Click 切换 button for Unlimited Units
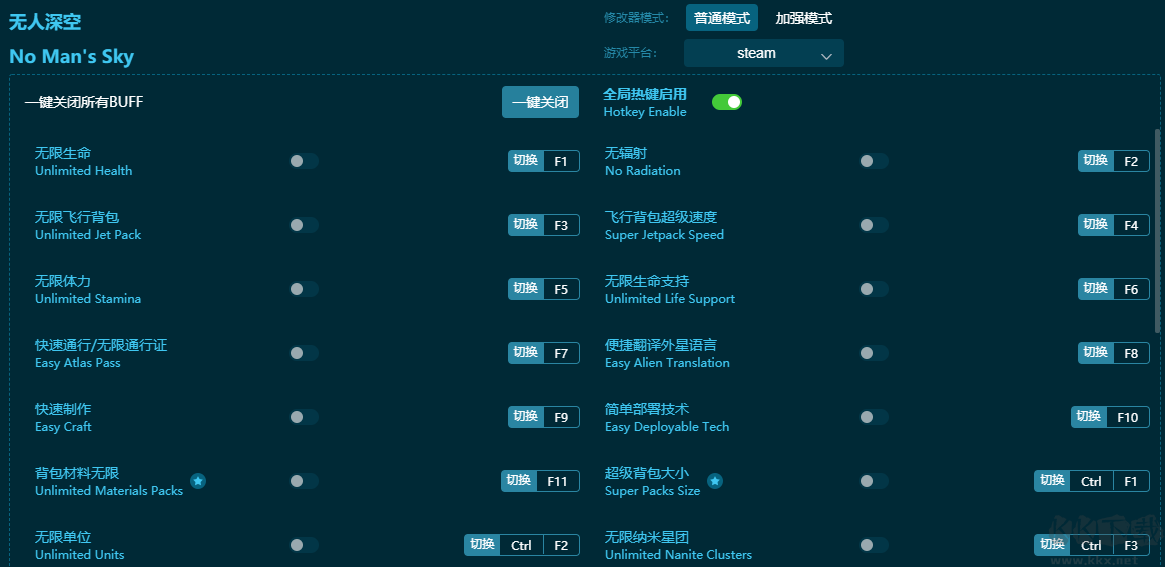This screenshot has width=1165, height=567. 482,545
